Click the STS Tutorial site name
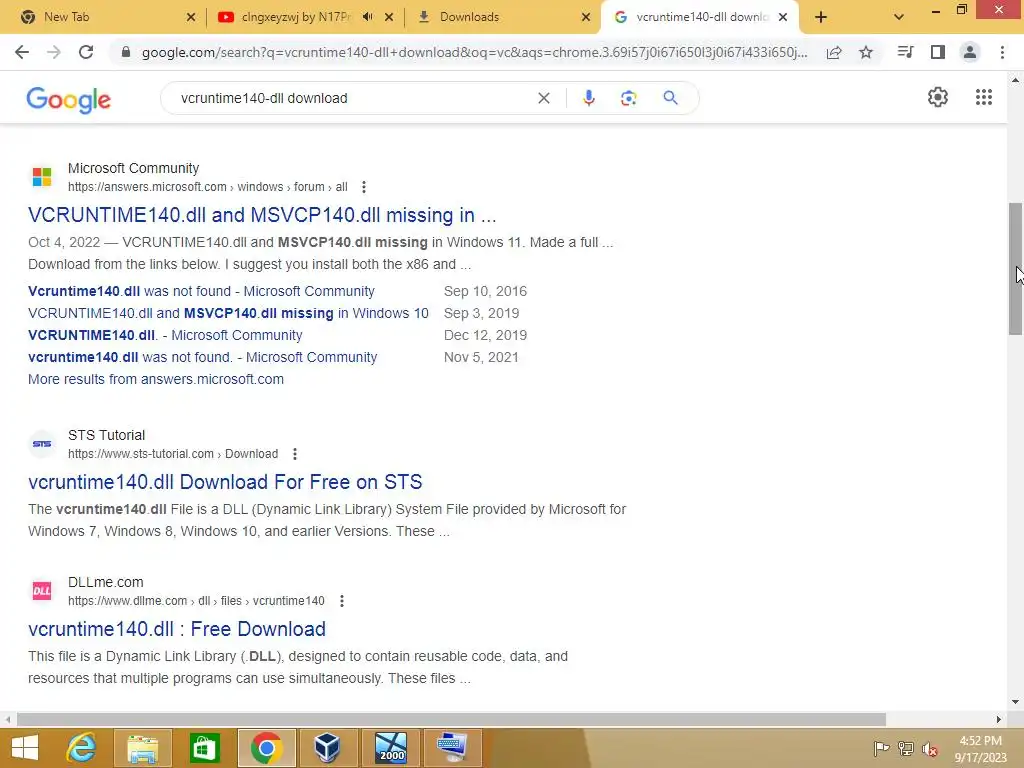 point(106,436)
